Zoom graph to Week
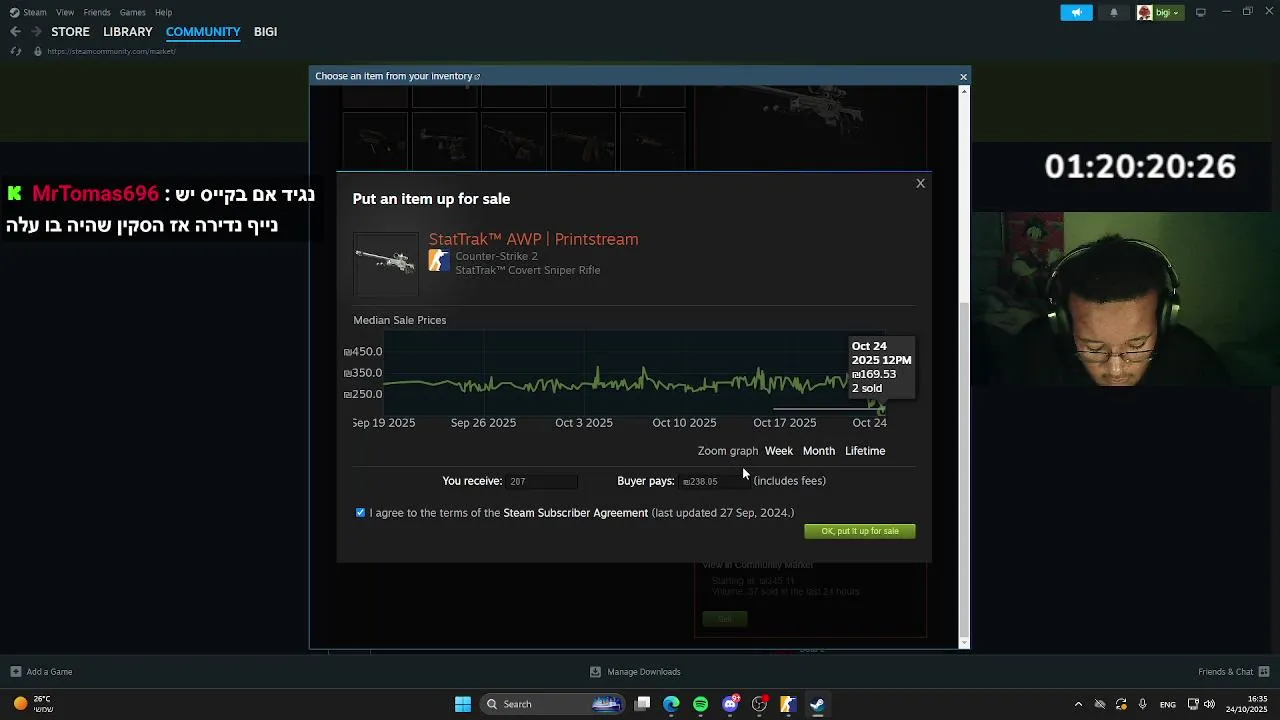The image size is (1280, 720). click(x=779, y=451)
